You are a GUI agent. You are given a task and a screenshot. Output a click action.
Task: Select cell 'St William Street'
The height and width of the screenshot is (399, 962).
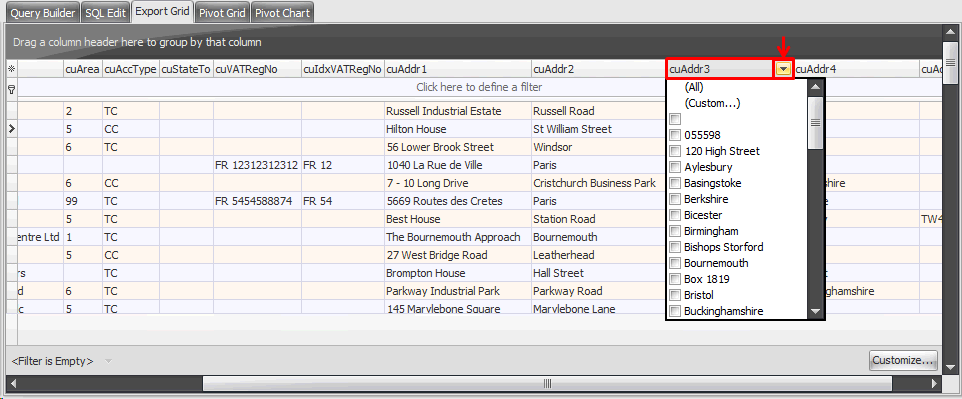click(599, 129)
